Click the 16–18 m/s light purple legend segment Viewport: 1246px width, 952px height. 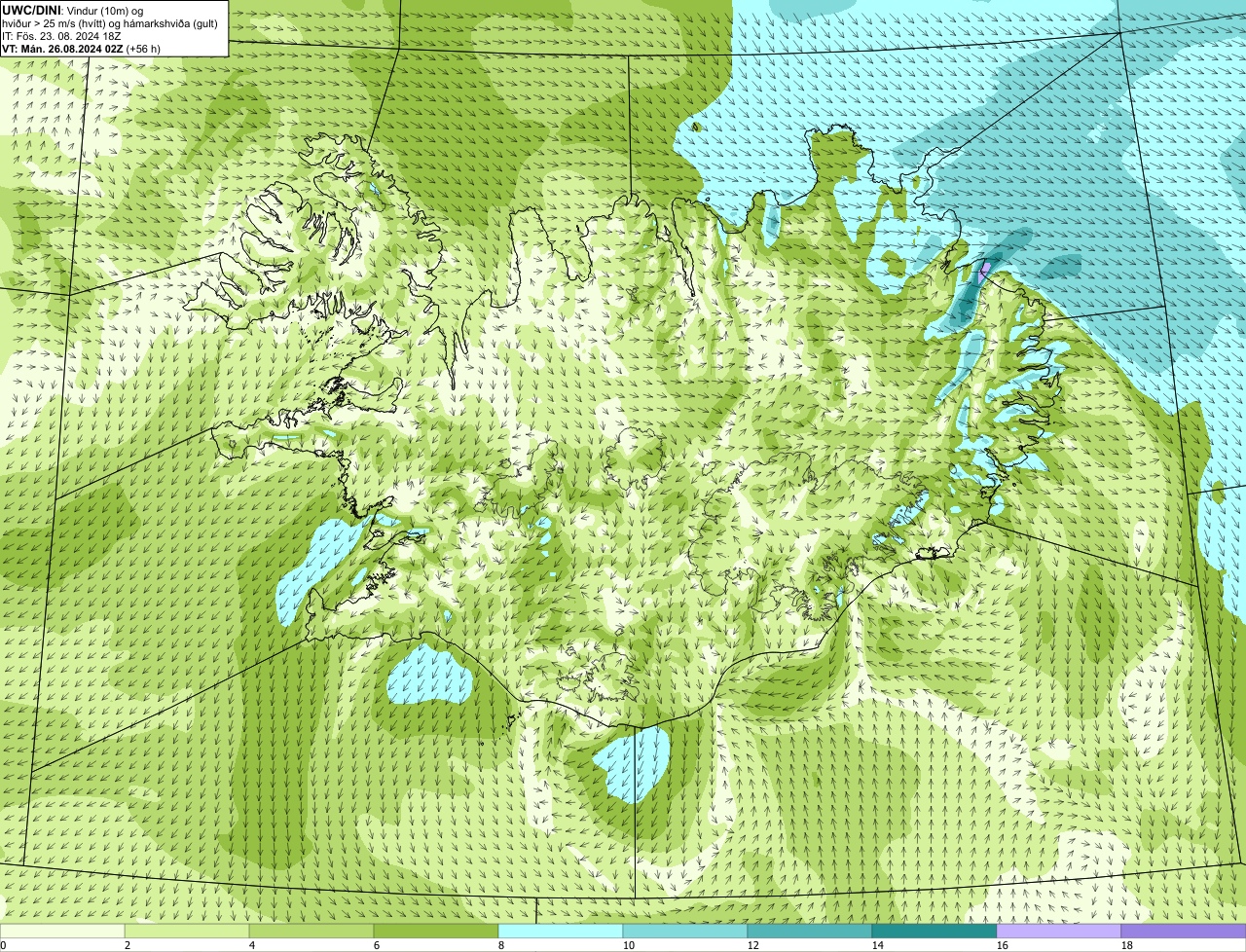[x=1059, y=931]
